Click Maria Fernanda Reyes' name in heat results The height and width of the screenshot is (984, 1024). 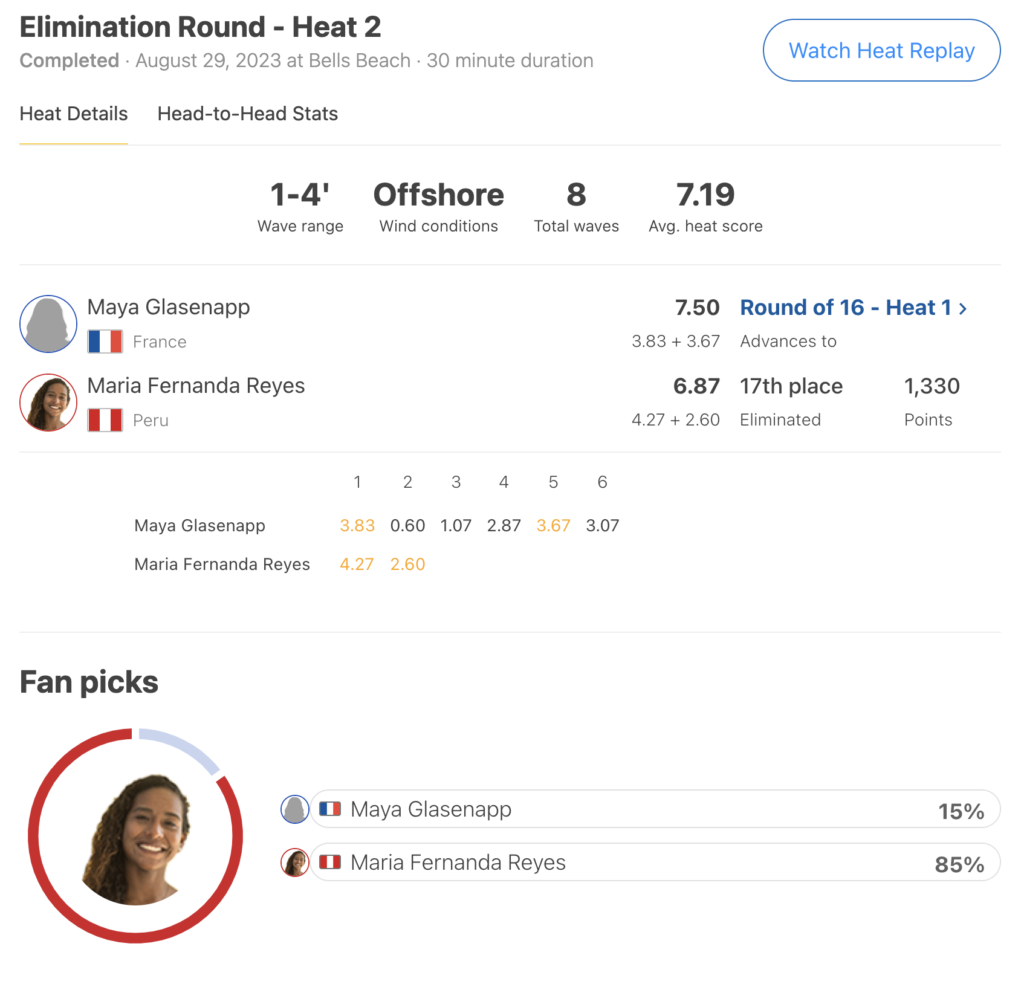(196, 385)
